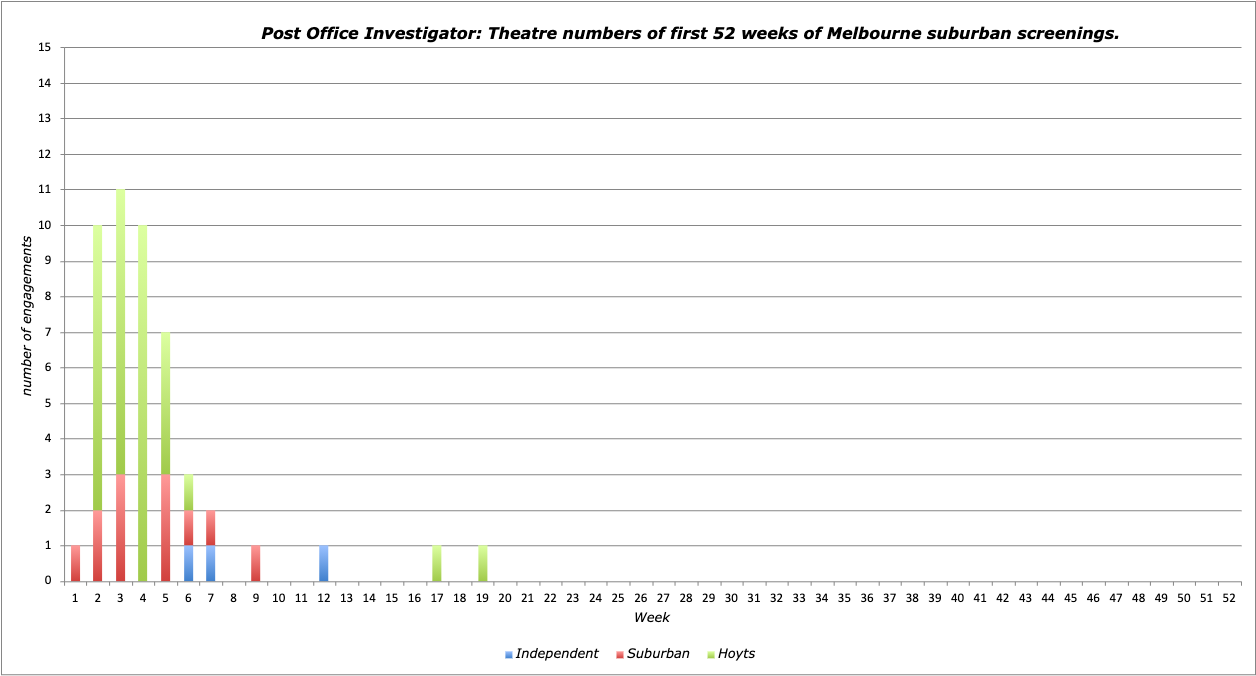Screen dimensions: 1256x676
Task: Click the week 17 Hoyts bar
Action: [437, 563]
